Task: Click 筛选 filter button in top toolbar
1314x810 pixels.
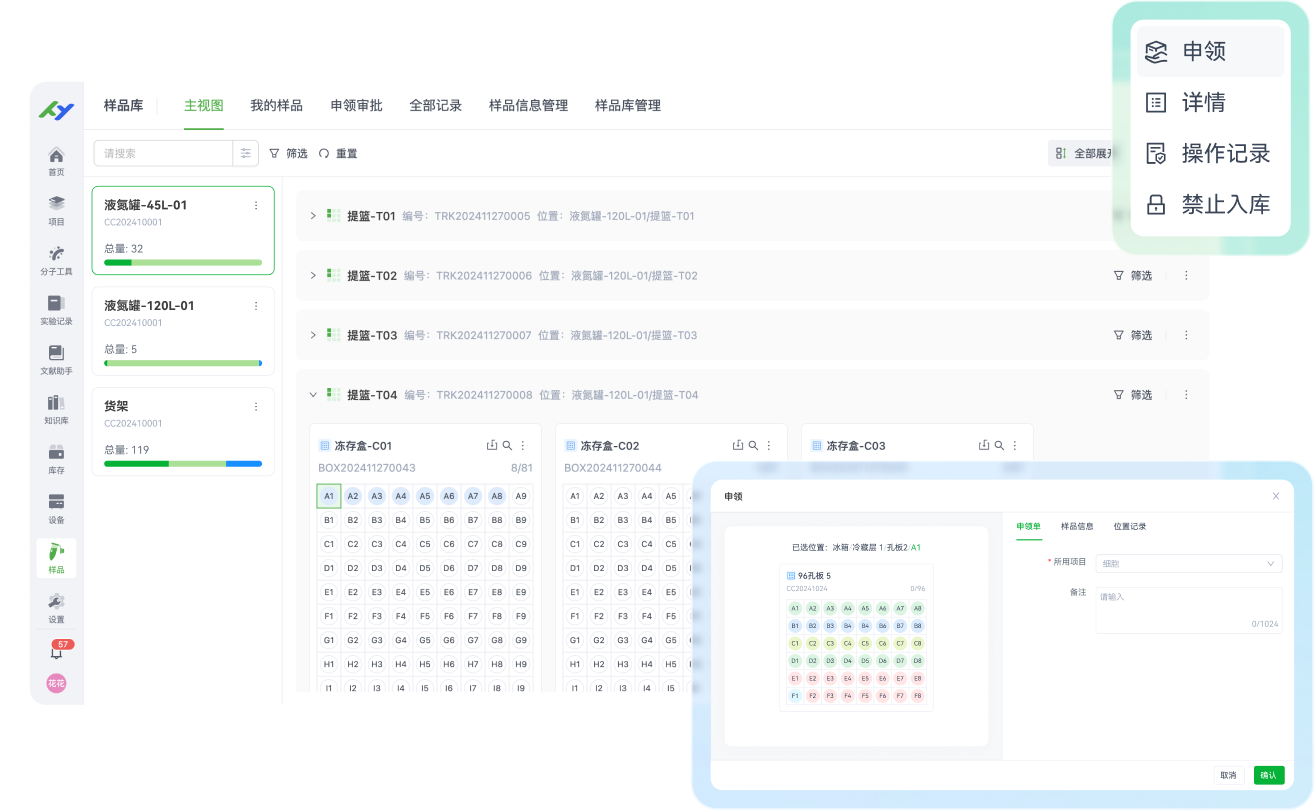Action: click(288, 154)
